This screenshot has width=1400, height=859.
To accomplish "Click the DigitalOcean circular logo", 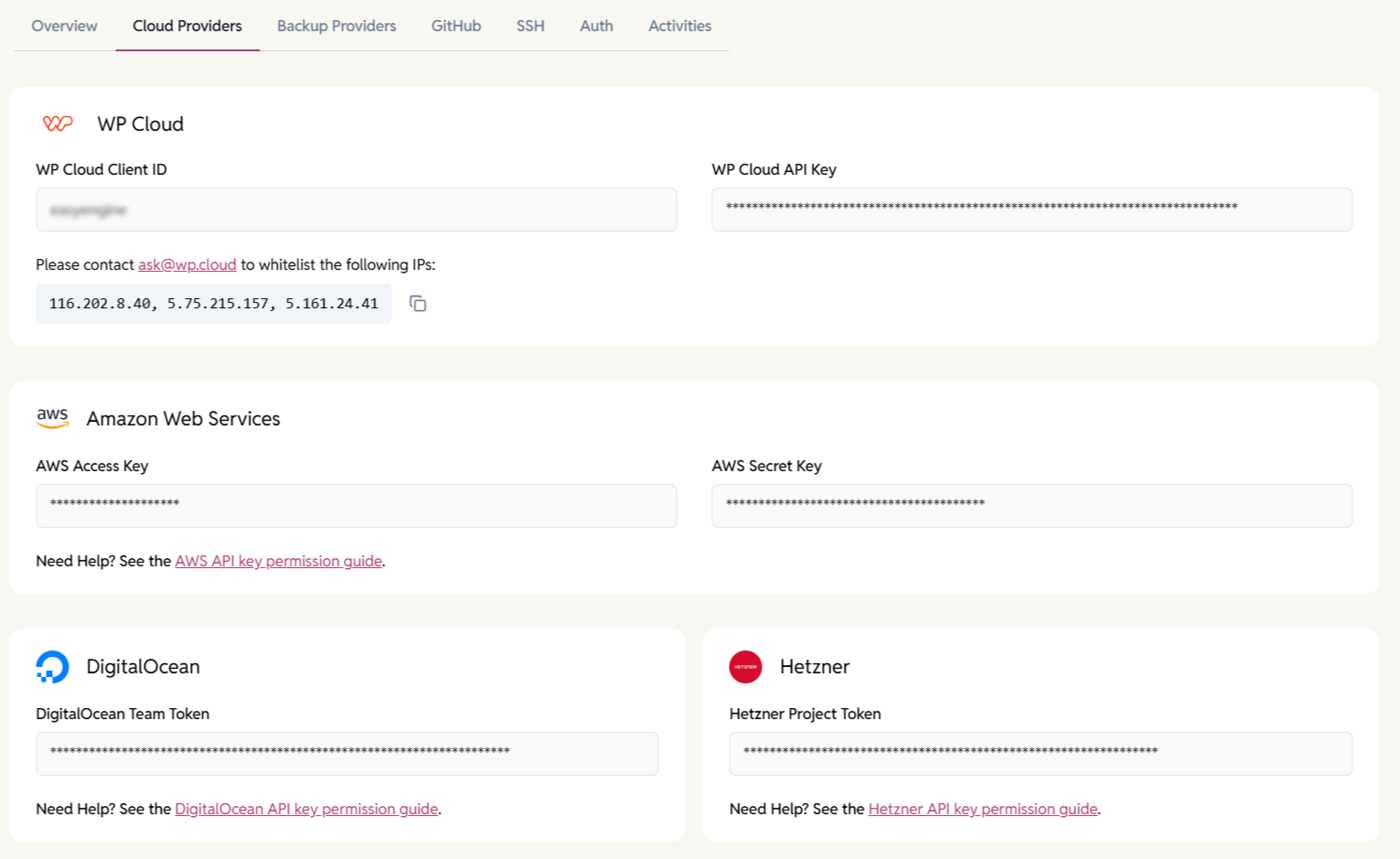I will pyautogui.click(x=52, y=667).
